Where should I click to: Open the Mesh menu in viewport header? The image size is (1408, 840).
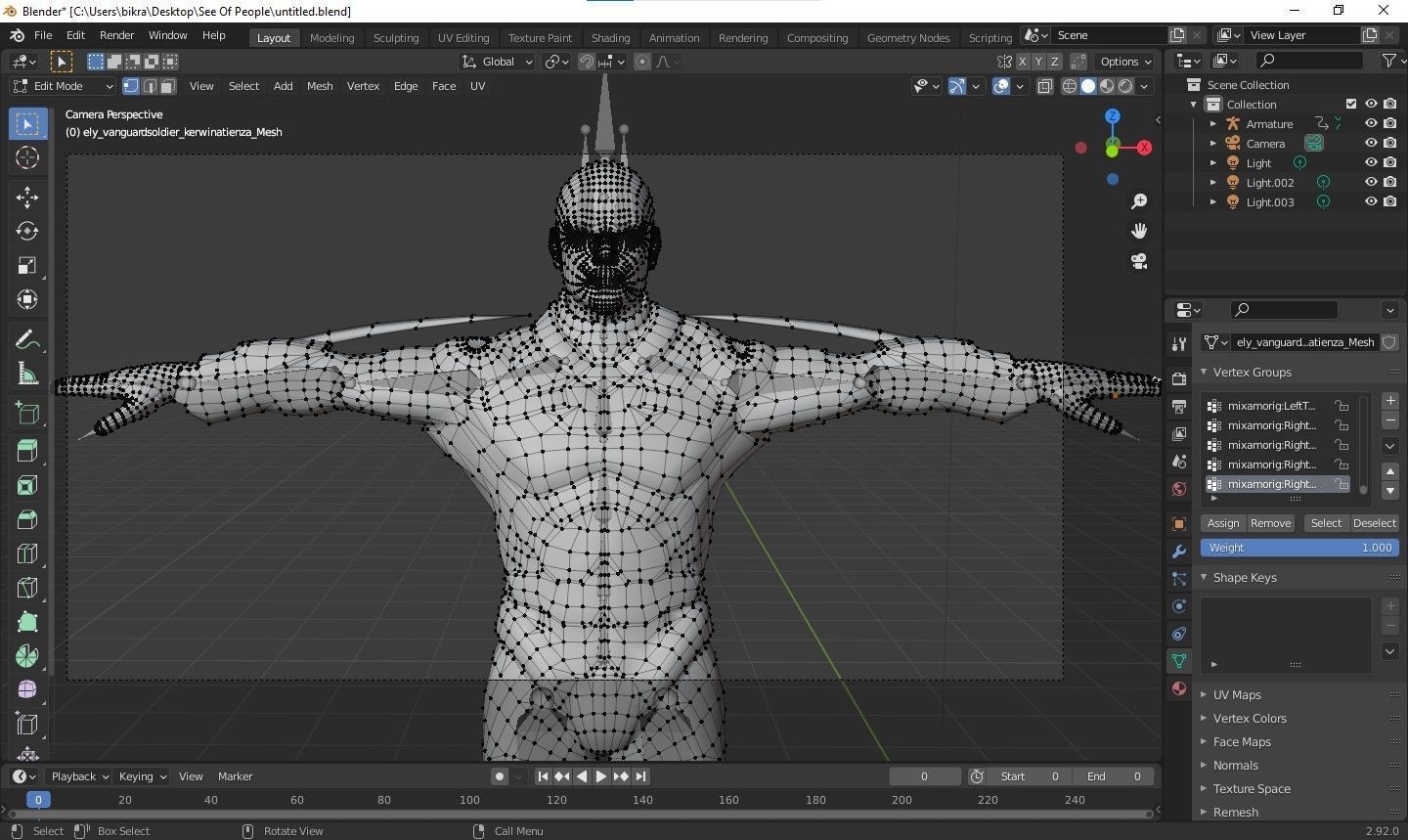(x=320, y=86)
